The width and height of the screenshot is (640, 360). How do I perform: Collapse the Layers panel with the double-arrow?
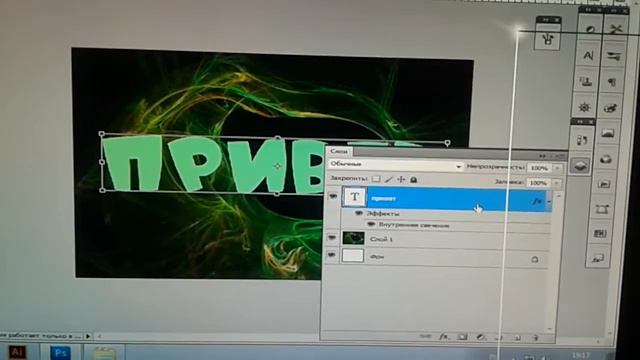pyautogui.click(x=542, y=156)
